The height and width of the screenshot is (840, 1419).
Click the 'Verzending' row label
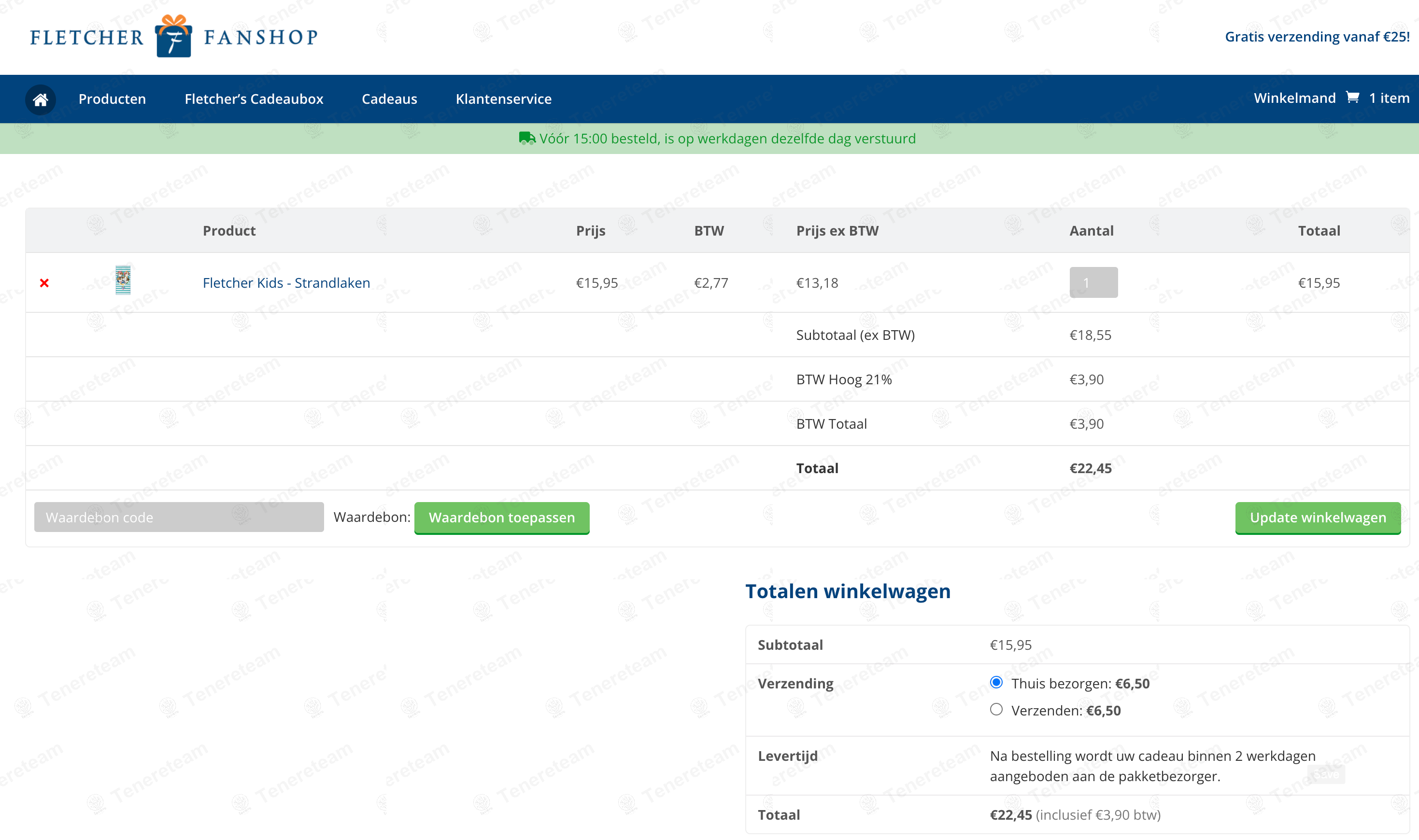tap(795, 684)
